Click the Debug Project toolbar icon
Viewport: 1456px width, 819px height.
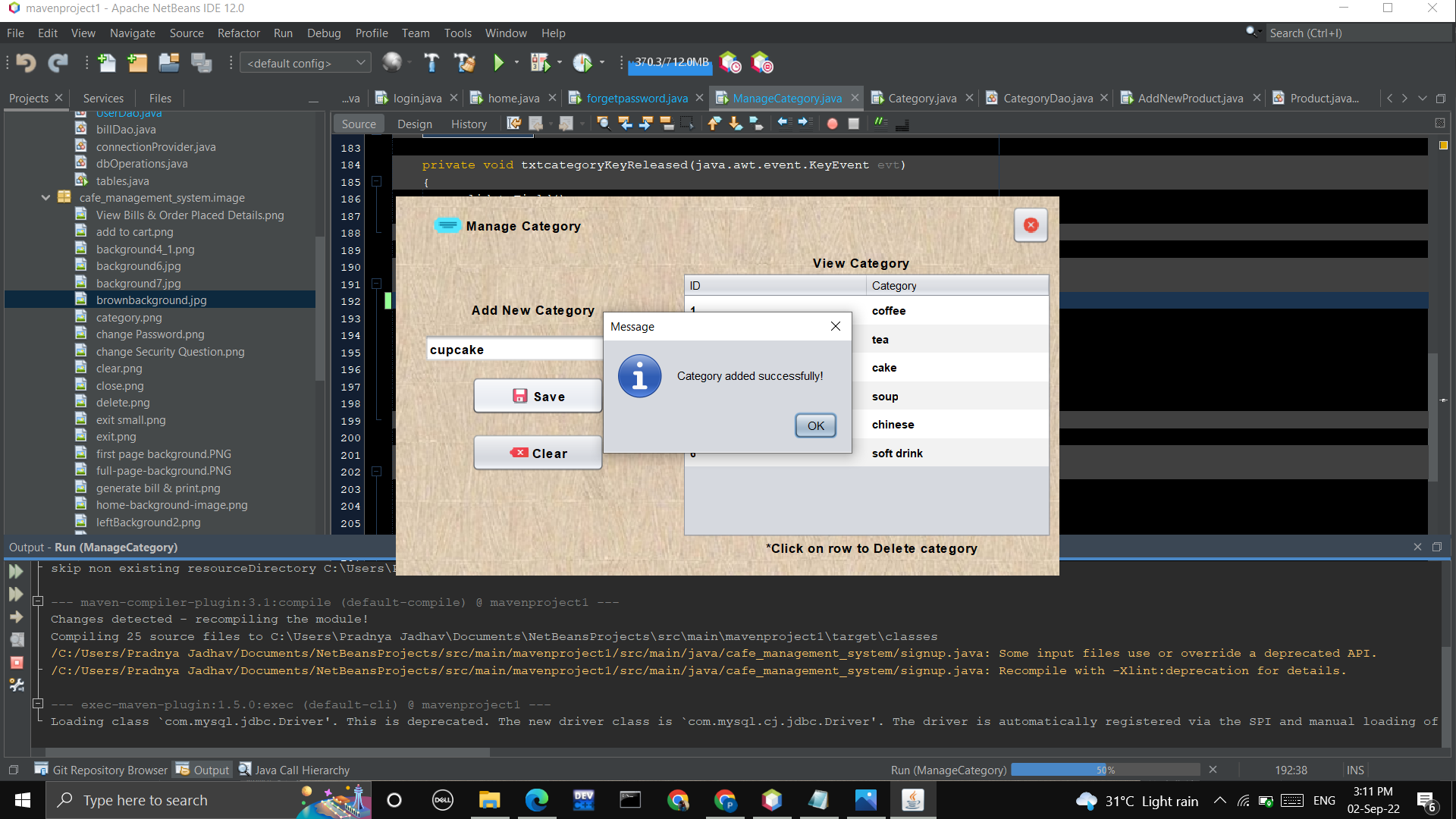[x=540, y=63]
